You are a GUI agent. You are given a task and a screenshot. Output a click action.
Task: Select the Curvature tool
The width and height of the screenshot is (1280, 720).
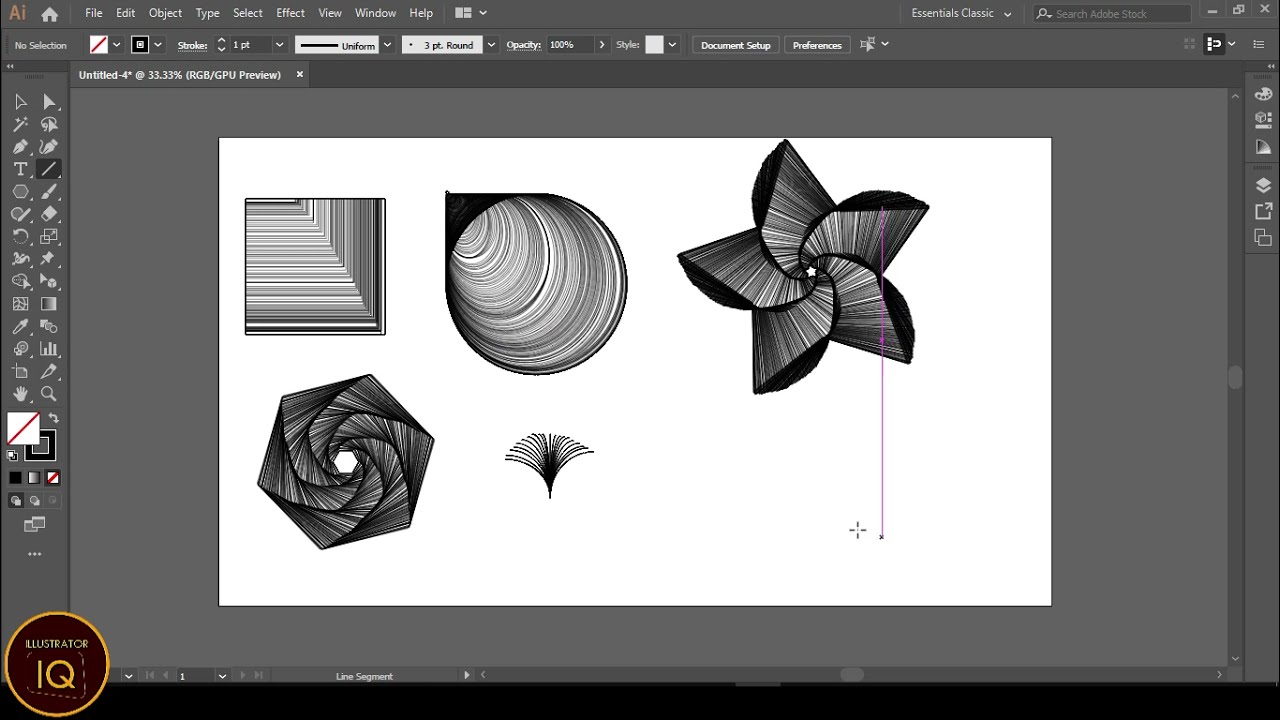(49, 147)
